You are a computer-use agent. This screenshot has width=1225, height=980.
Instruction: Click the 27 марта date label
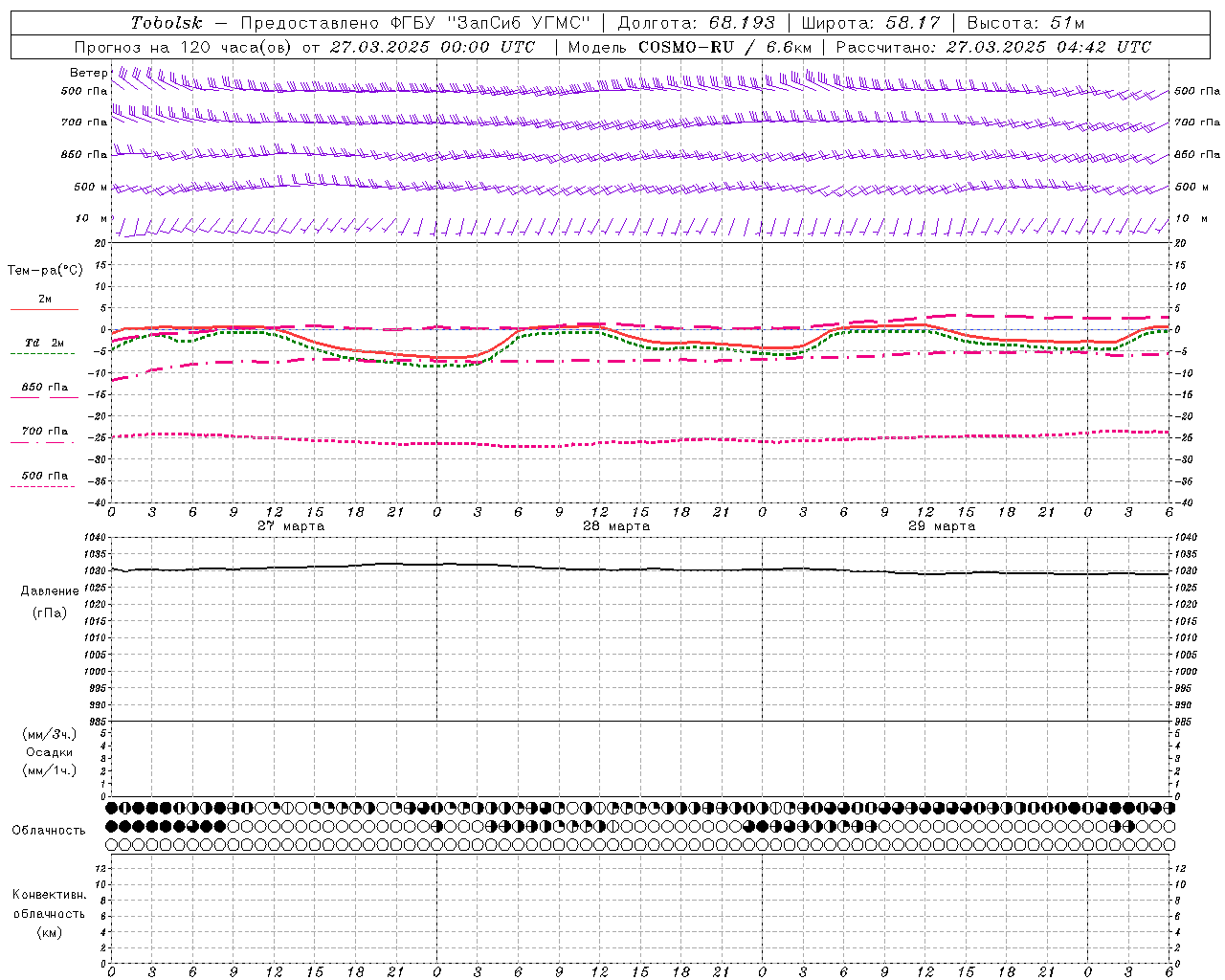click(x=291, y=525)
